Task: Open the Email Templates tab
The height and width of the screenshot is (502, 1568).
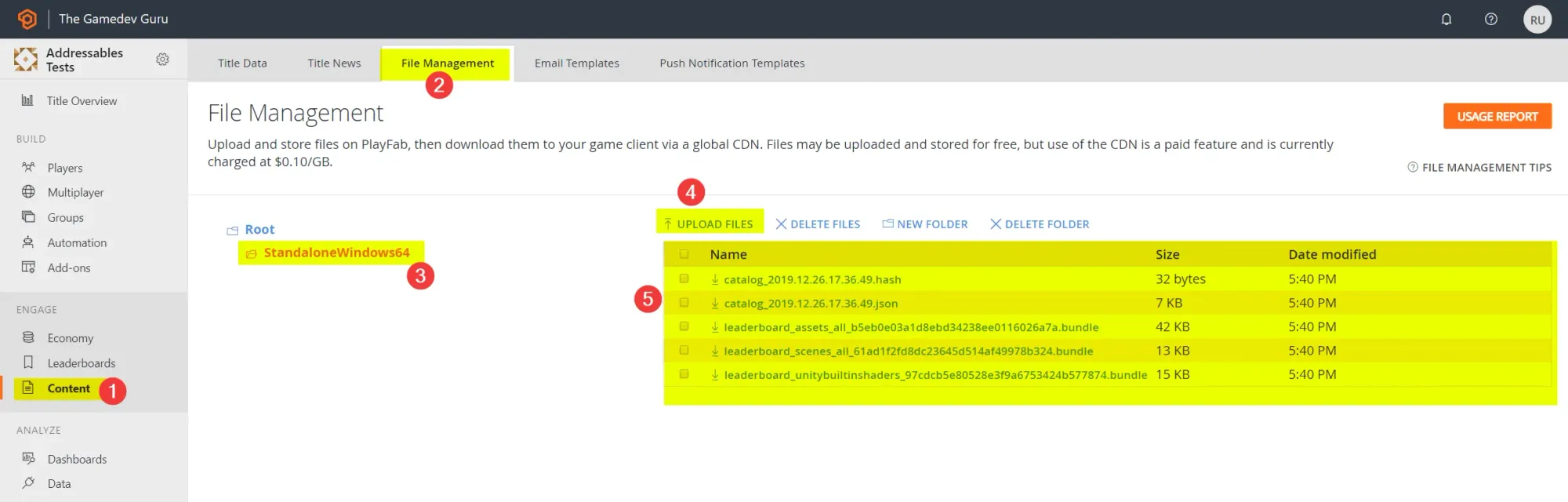Action: click(x=576, y=64)
